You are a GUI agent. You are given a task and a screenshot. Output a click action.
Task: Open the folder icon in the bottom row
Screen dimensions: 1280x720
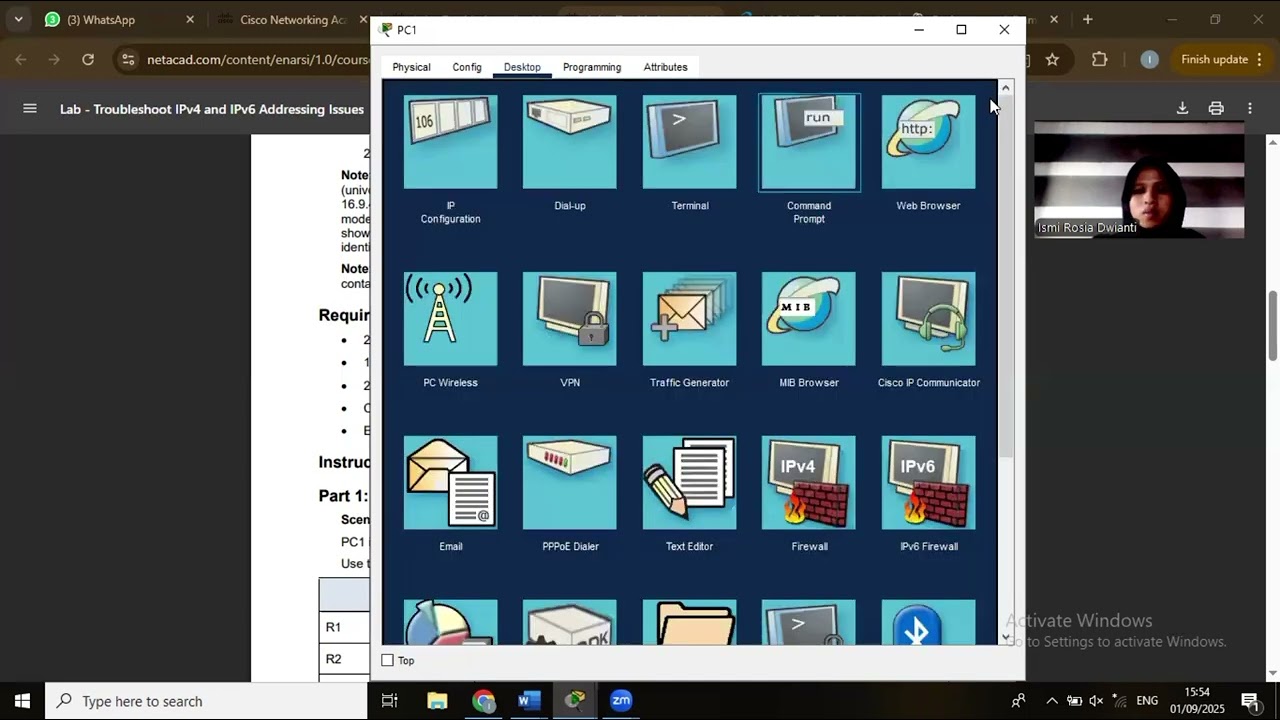point(689,622)
